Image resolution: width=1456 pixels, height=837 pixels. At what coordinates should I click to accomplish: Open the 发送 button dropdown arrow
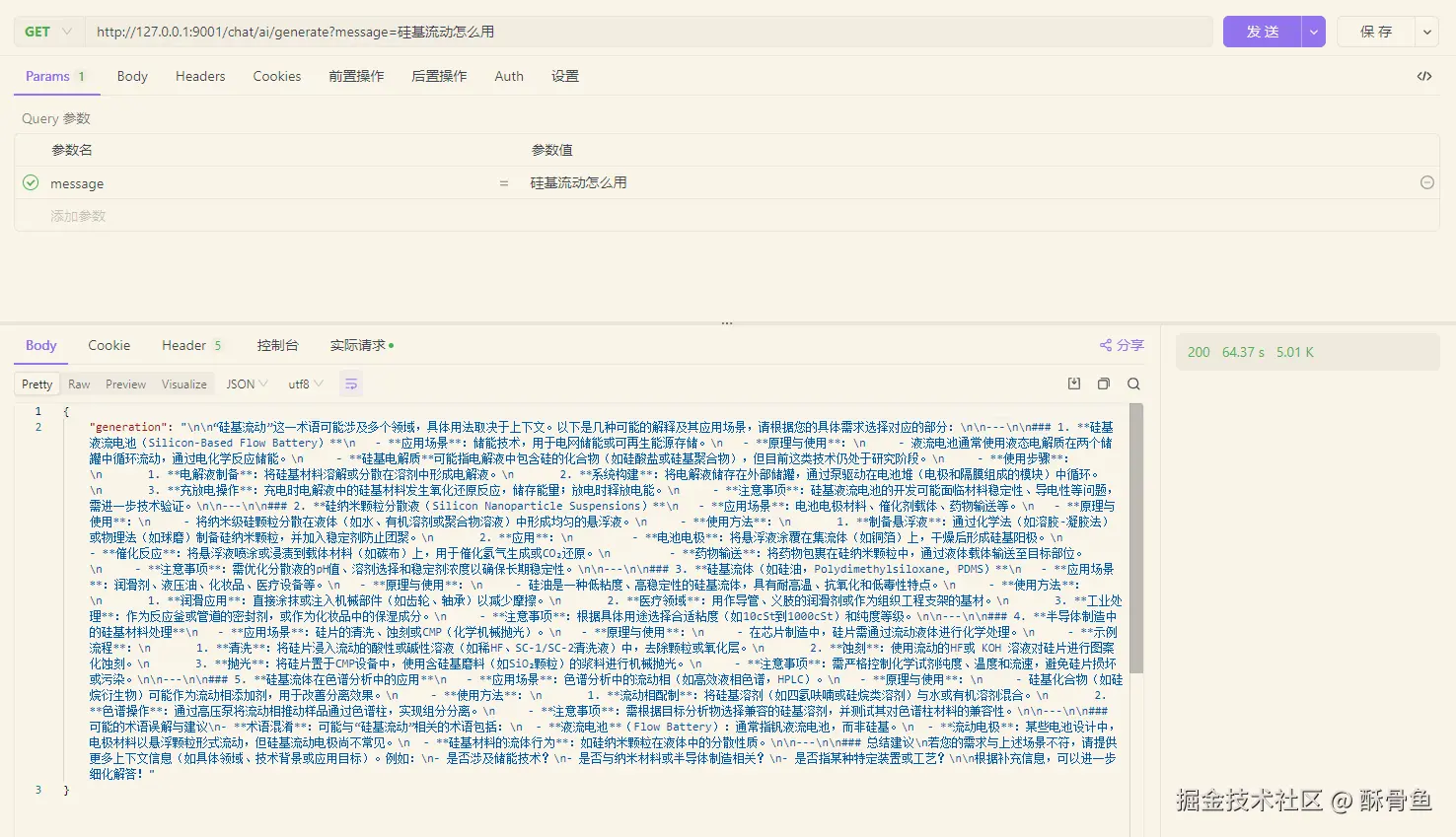[x=1313, y=31]
